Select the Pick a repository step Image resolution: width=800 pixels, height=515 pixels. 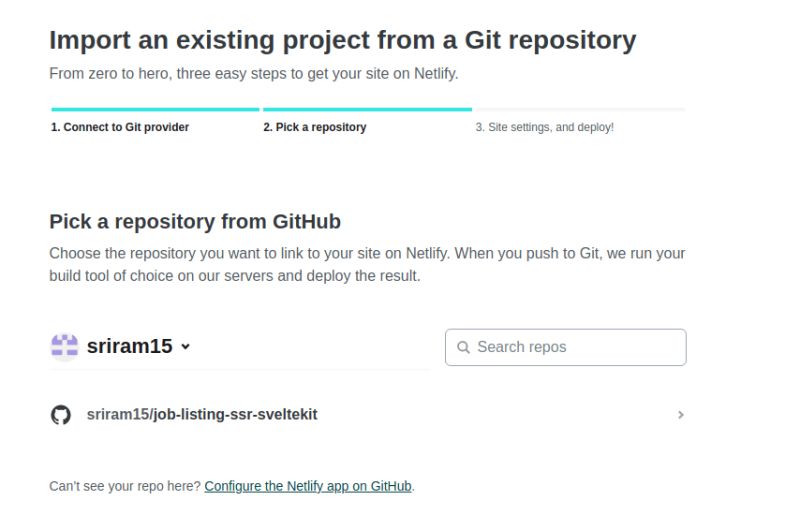(x=315, y=127)
